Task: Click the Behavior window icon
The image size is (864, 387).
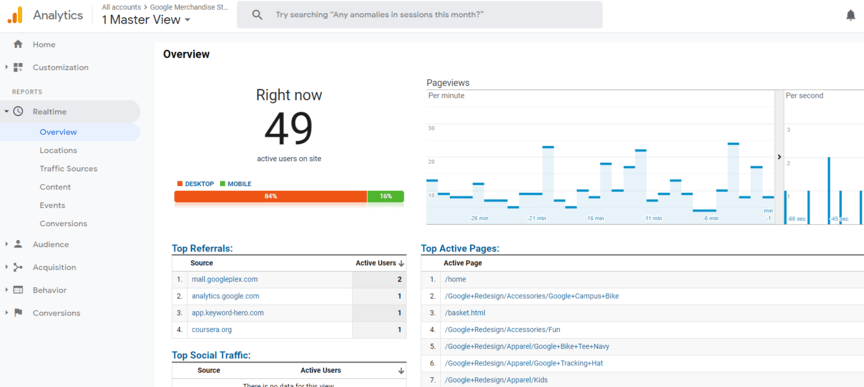Action: (18, 290)
